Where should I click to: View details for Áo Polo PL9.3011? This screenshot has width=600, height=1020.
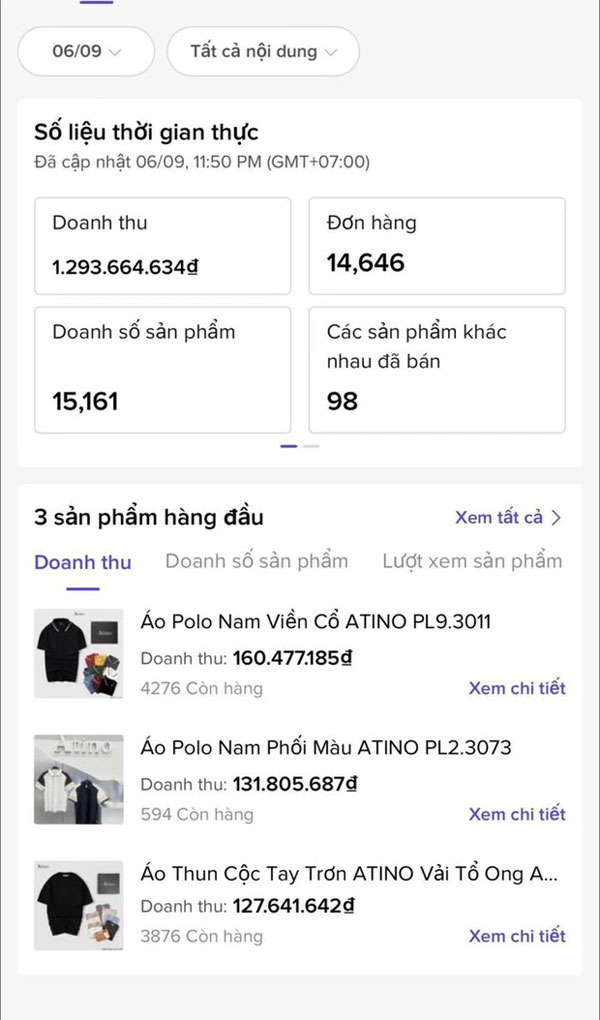[517, 688]
